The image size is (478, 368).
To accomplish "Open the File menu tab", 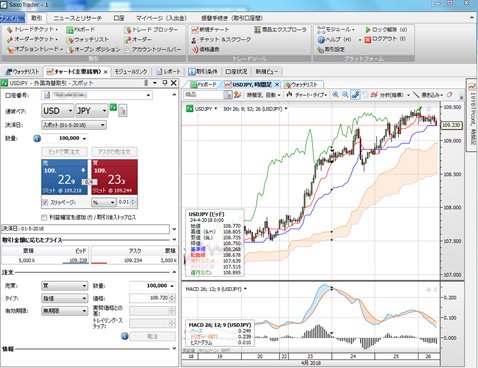I will click(12, 18).
